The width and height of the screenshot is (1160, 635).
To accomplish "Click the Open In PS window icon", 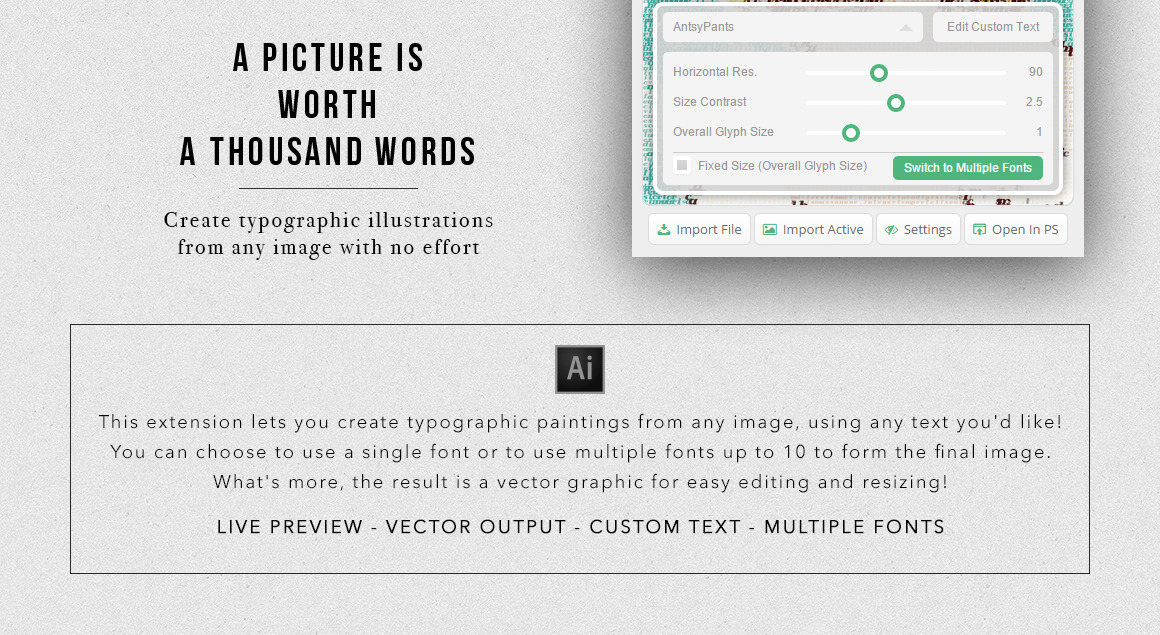I will 979,230.
